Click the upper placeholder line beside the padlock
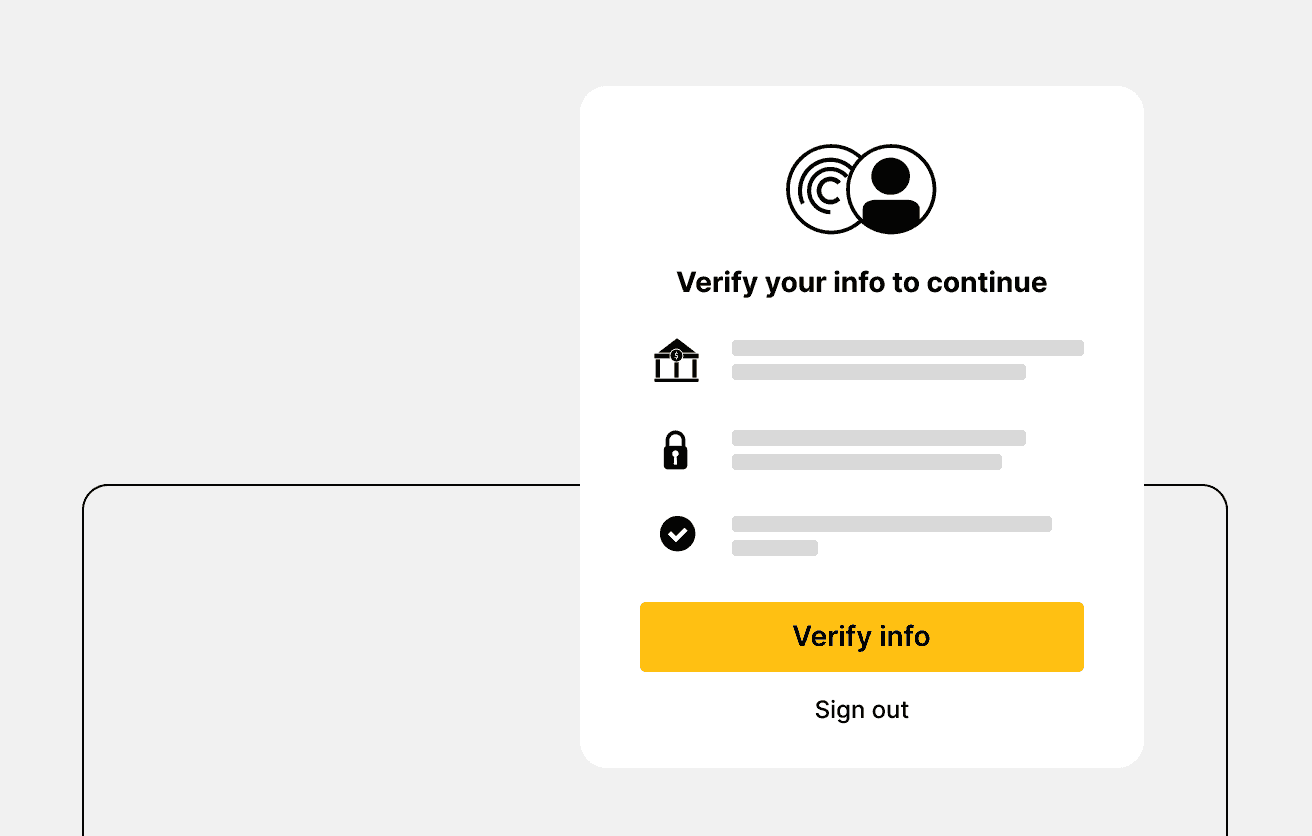This screenshot has width=1312, height=836. pyautogui.click(x=879, y=438)
